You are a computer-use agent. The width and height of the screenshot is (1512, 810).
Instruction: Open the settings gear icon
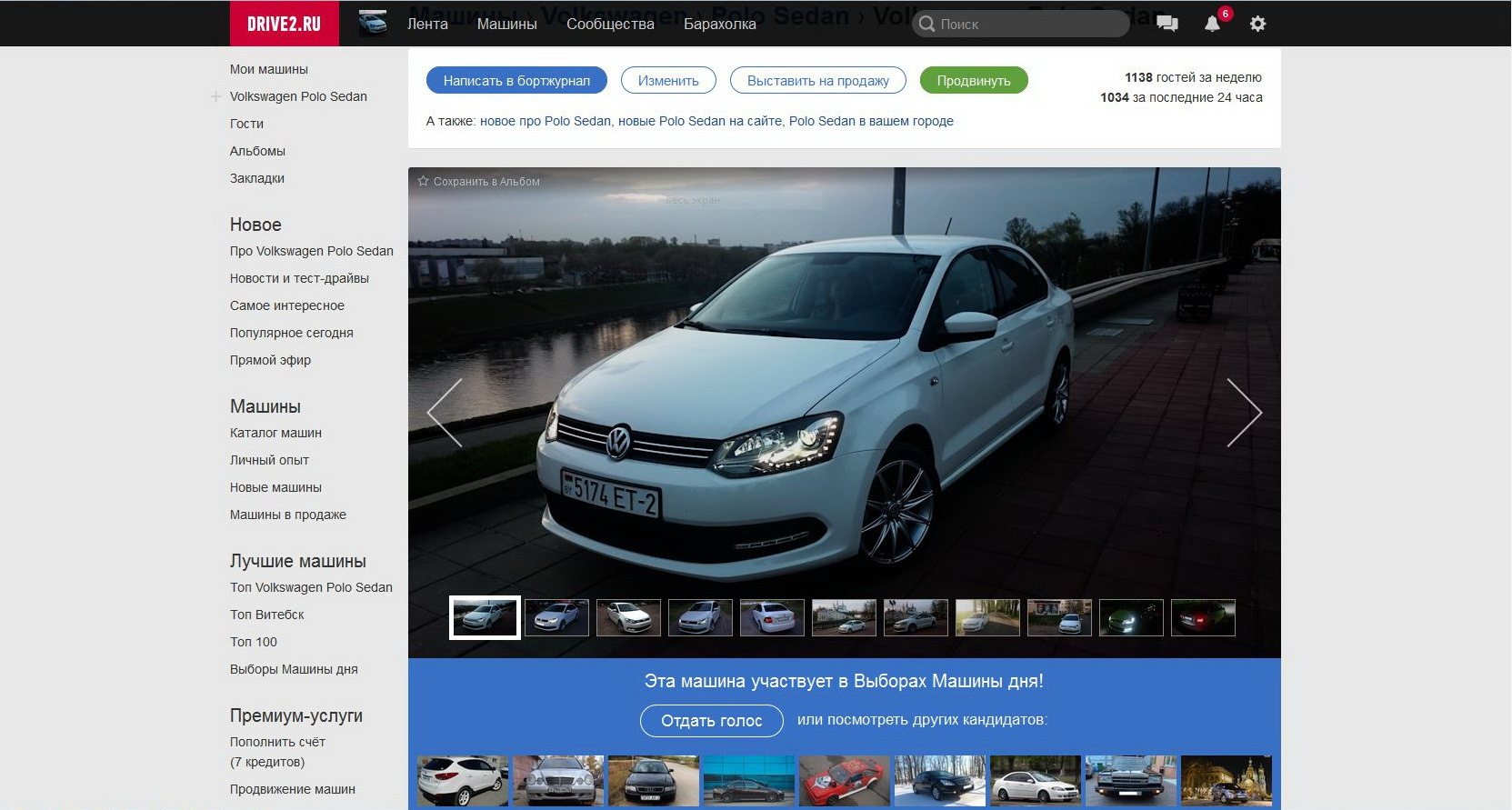[1257, 24]
